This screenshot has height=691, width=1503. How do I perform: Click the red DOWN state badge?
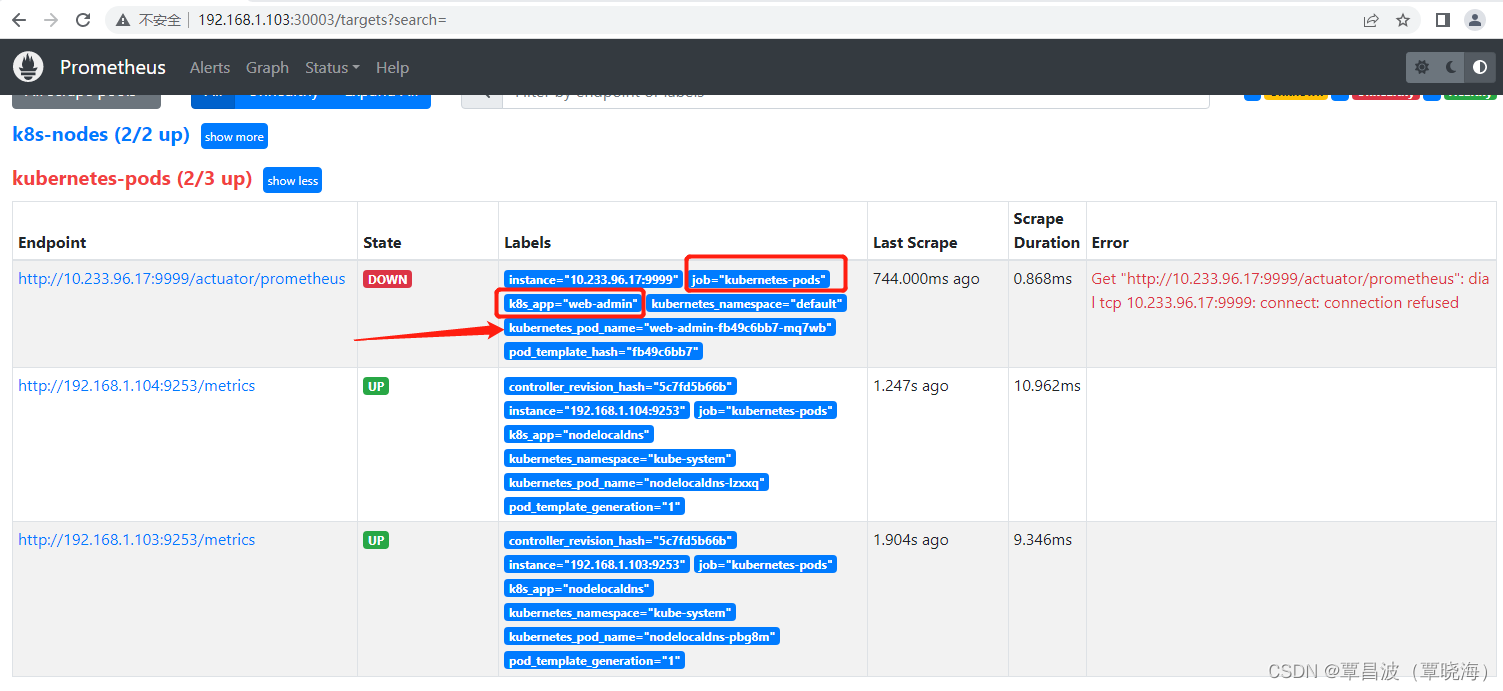coord(387,279)
